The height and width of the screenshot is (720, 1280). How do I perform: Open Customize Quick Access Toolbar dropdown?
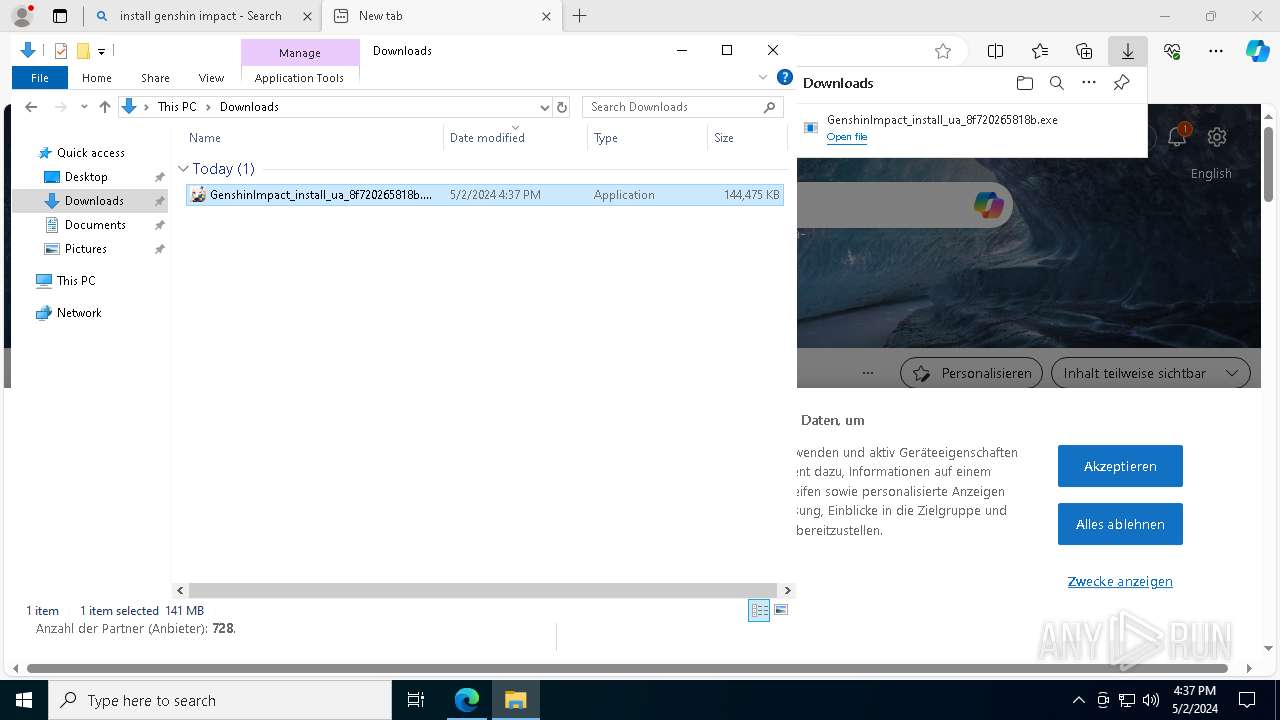101,51
